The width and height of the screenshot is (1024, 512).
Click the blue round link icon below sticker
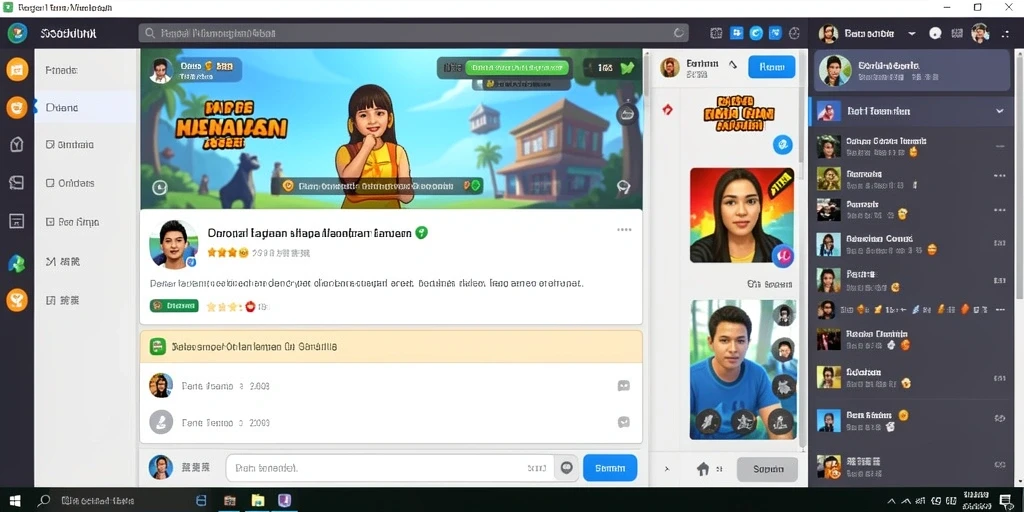tap(782, 144)
